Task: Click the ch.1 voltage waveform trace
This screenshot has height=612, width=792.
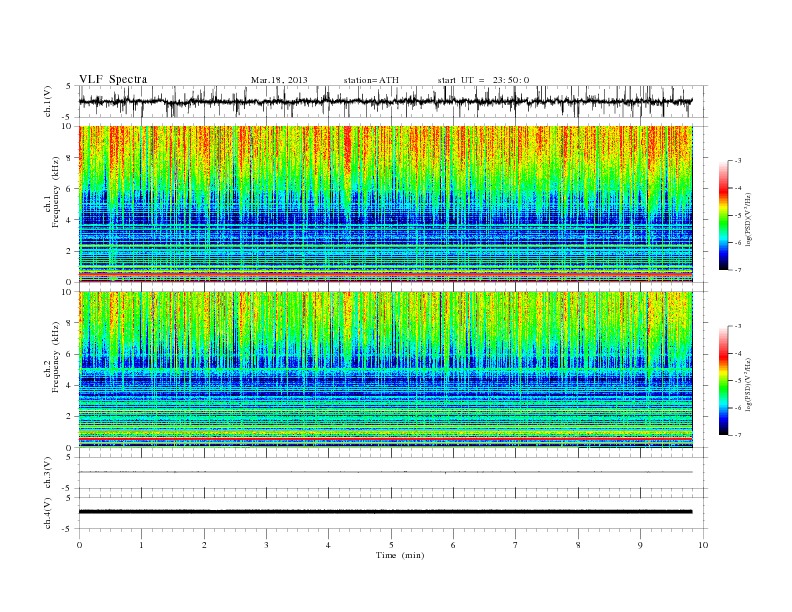Action: 385,101
